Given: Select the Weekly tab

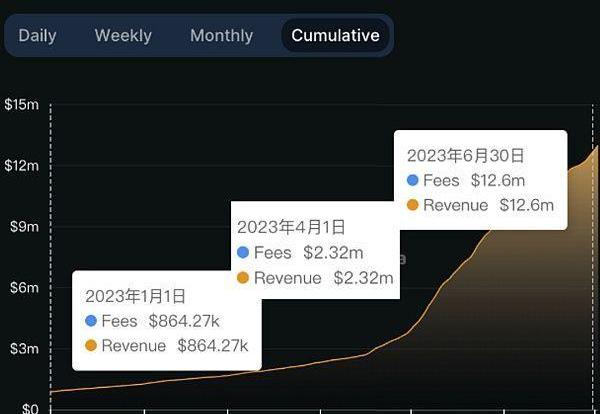Looking at the screenshot, I should 123,36.
